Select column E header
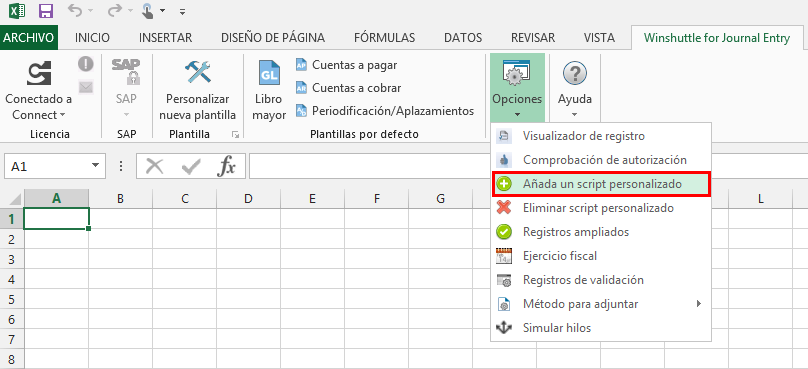The width and height of the screenshot is (808, 369). 312,198
